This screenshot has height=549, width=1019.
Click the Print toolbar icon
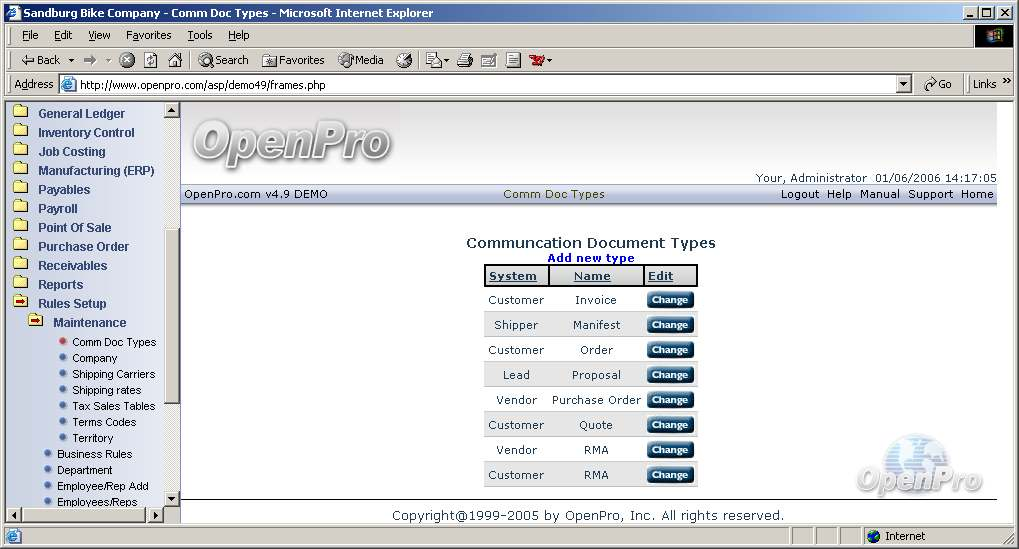tap(464, 60)
